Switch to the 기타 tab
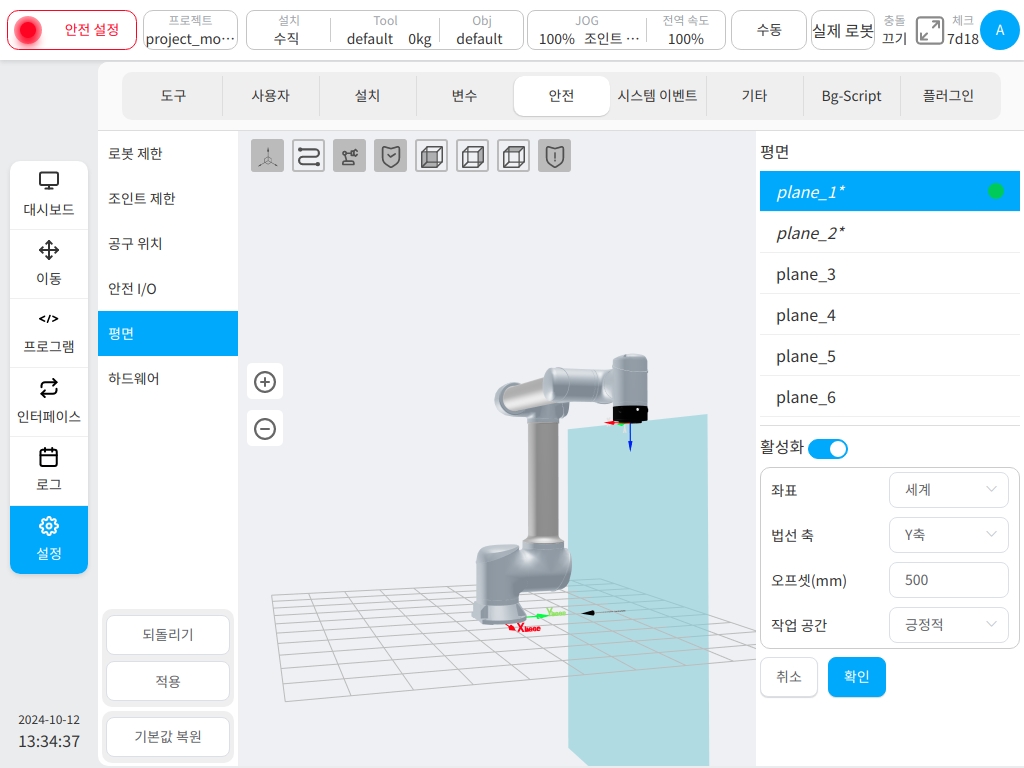The image size is (1024, 768). tap(754, 96)
